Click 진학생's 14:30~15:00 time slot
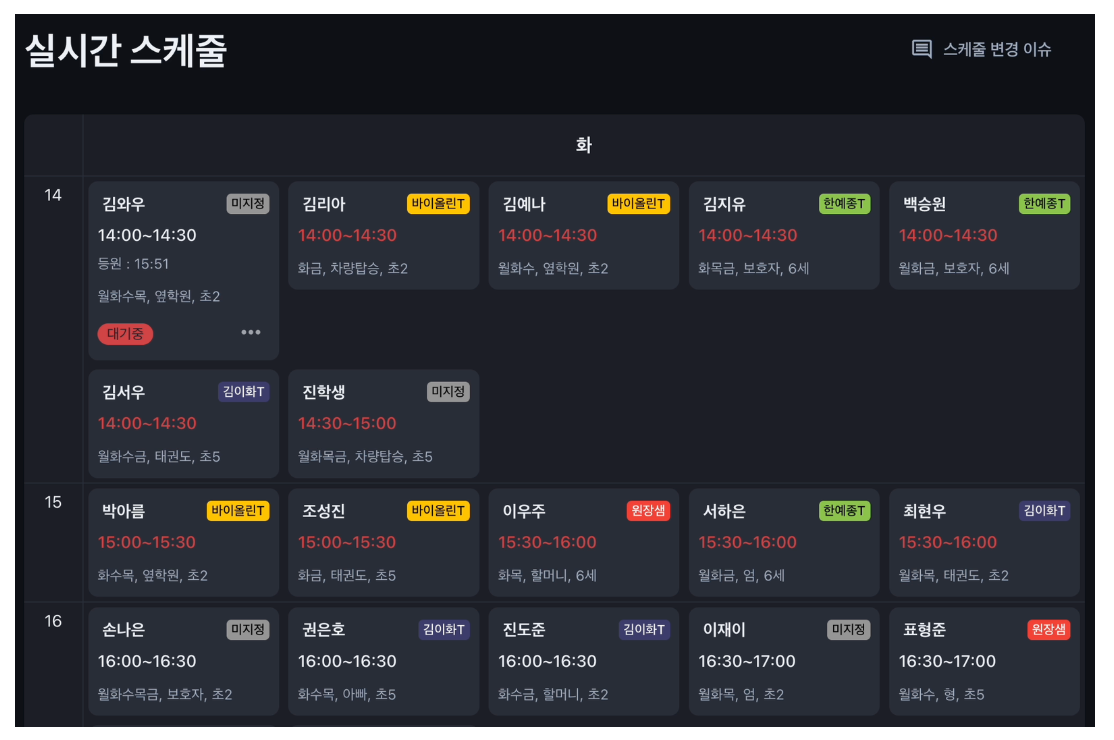This screenshot has width=1114, height=740. (x=347, y=423)
